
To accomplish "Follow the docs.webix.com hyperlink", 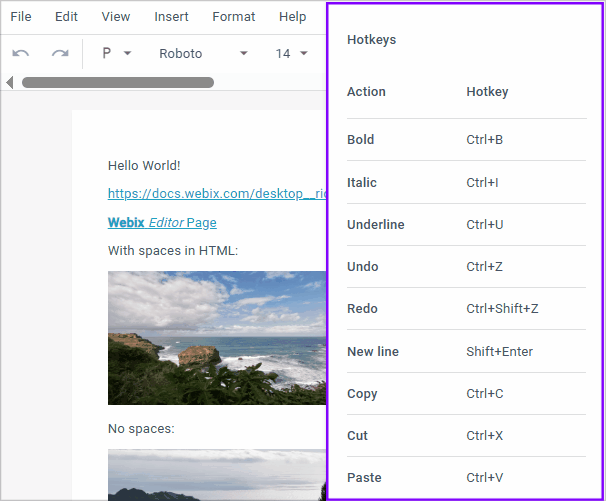I will tap(217, 193).
